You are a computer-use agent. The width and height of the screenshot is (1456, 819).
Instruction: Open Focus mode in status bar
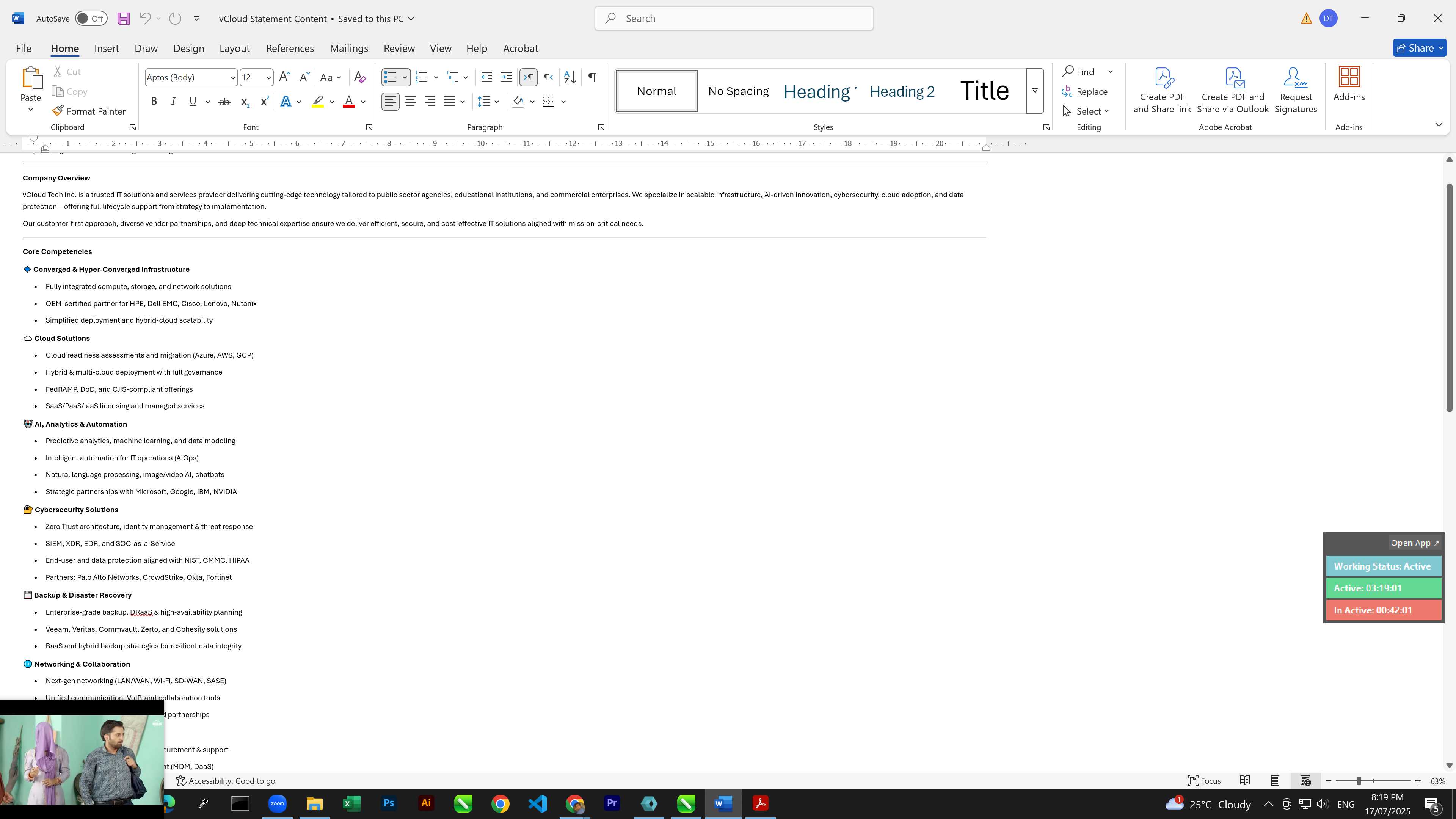pos(1205,781)
